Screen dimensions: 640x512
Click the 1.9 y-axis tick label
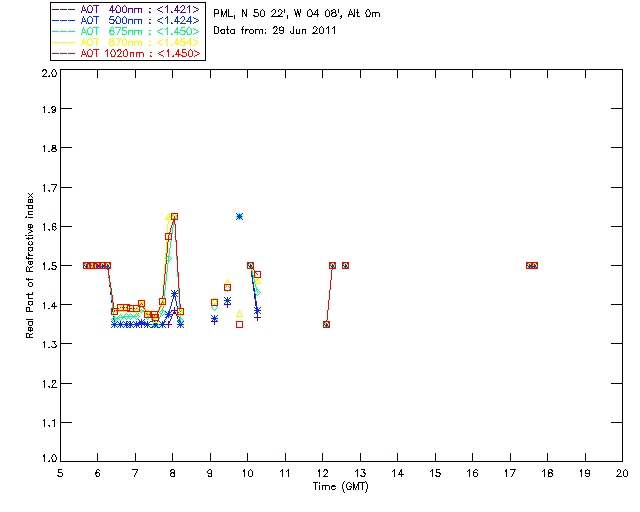tap(49, 109)
